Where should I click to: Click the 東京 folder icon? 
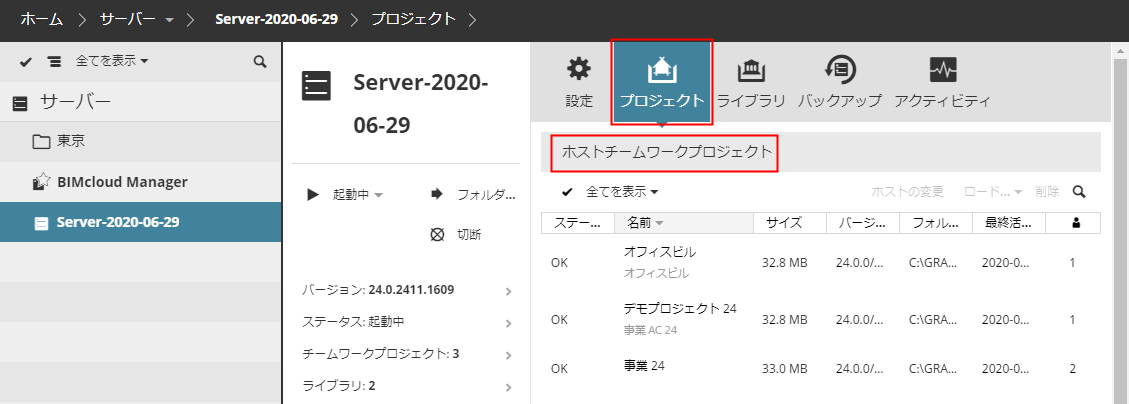42,141
